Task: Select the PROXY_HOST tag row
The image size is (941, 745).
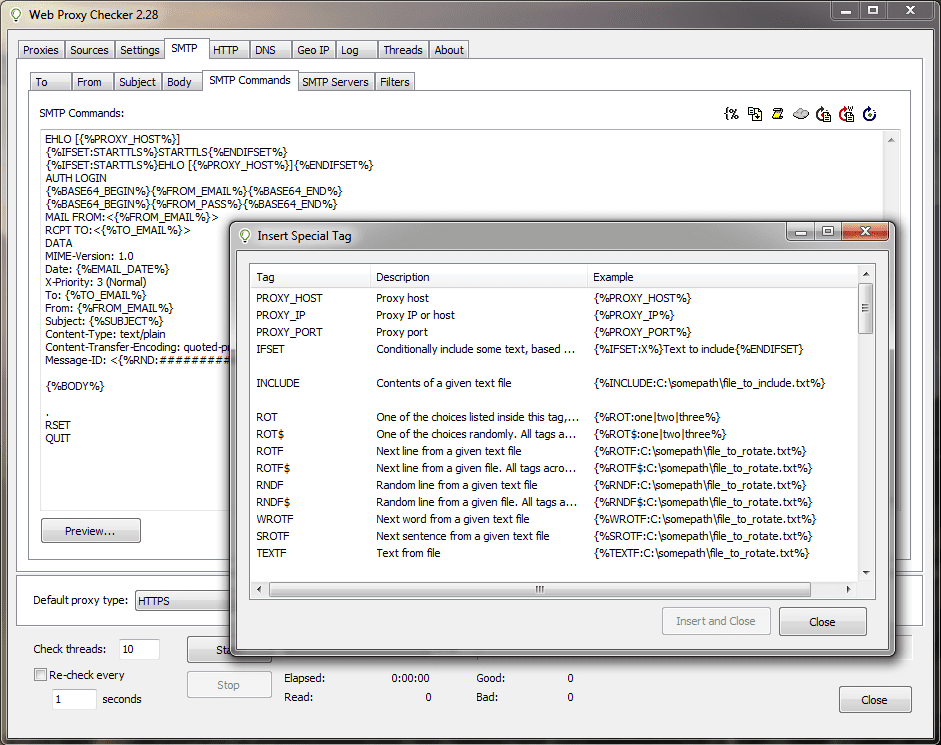Action: pyautogui.click(x=555, y=298)
